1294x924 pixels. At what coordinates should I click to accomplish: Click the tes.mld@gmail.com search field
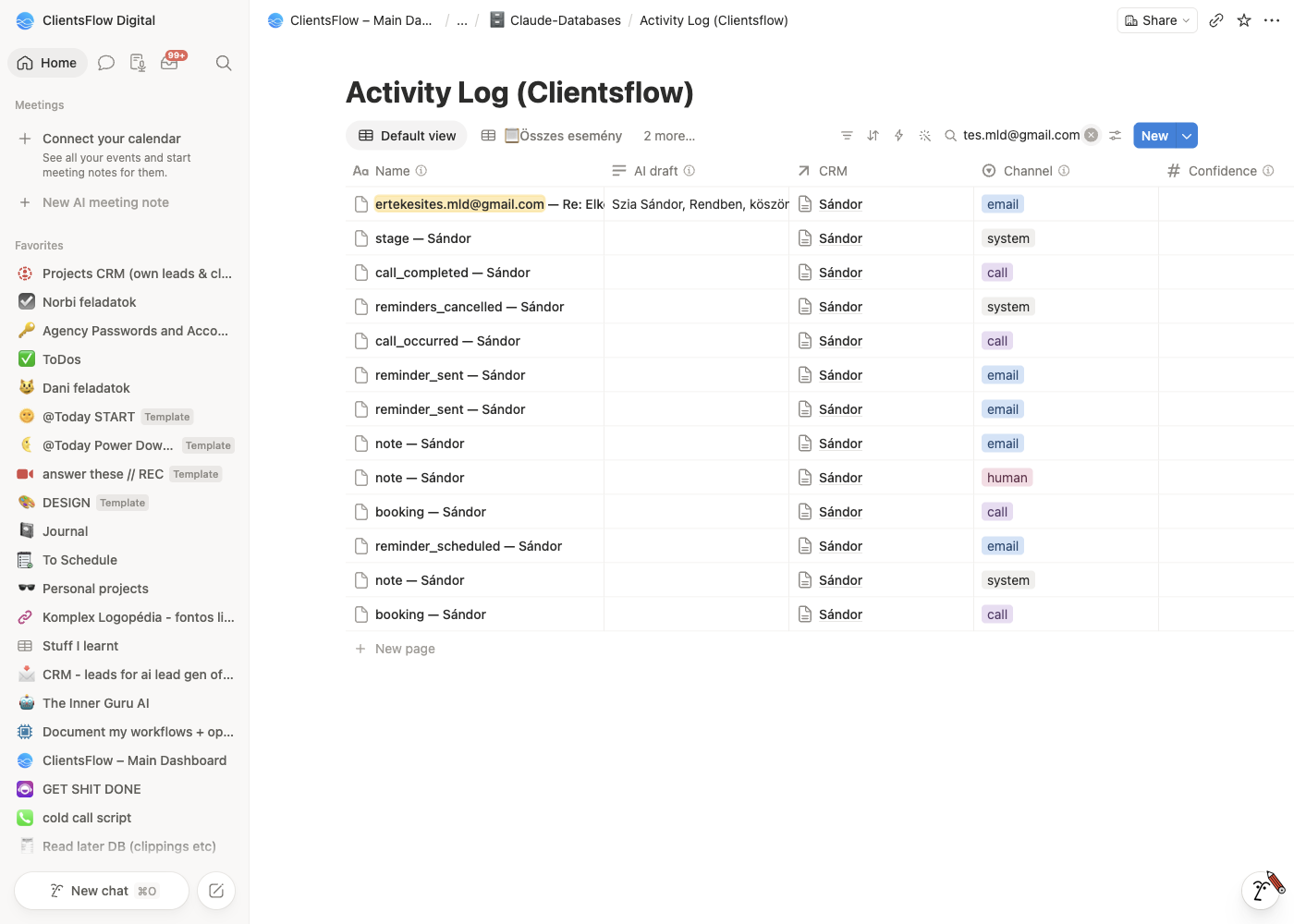[x=1020, y=135]
